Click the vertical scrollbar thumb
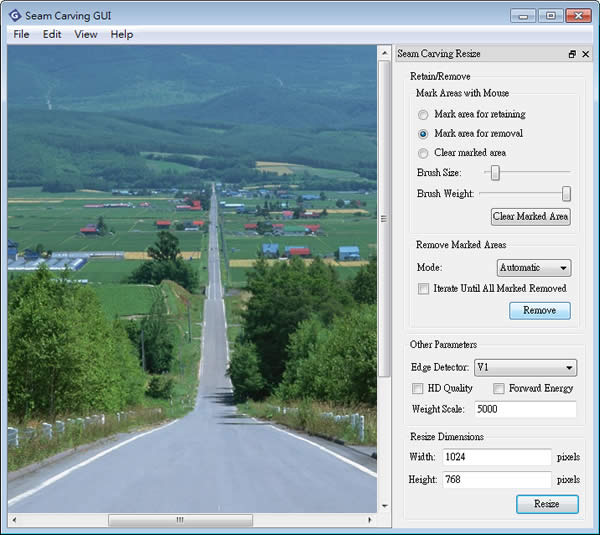This screenshot has width=600, height=535. coord(385,219)
